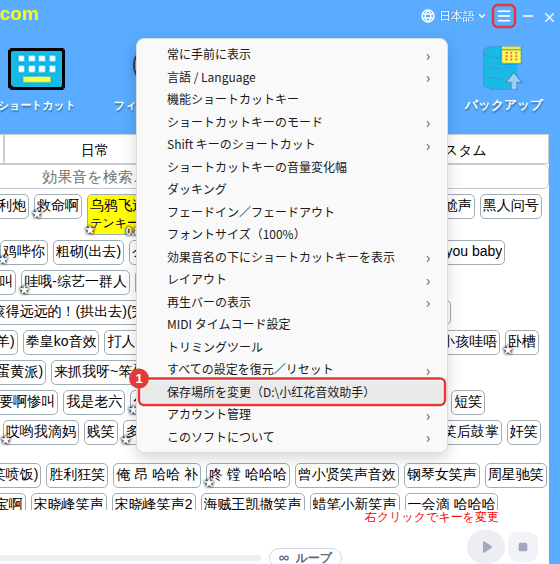Expand ショートカットキーのモード submenu

[292, 122]
